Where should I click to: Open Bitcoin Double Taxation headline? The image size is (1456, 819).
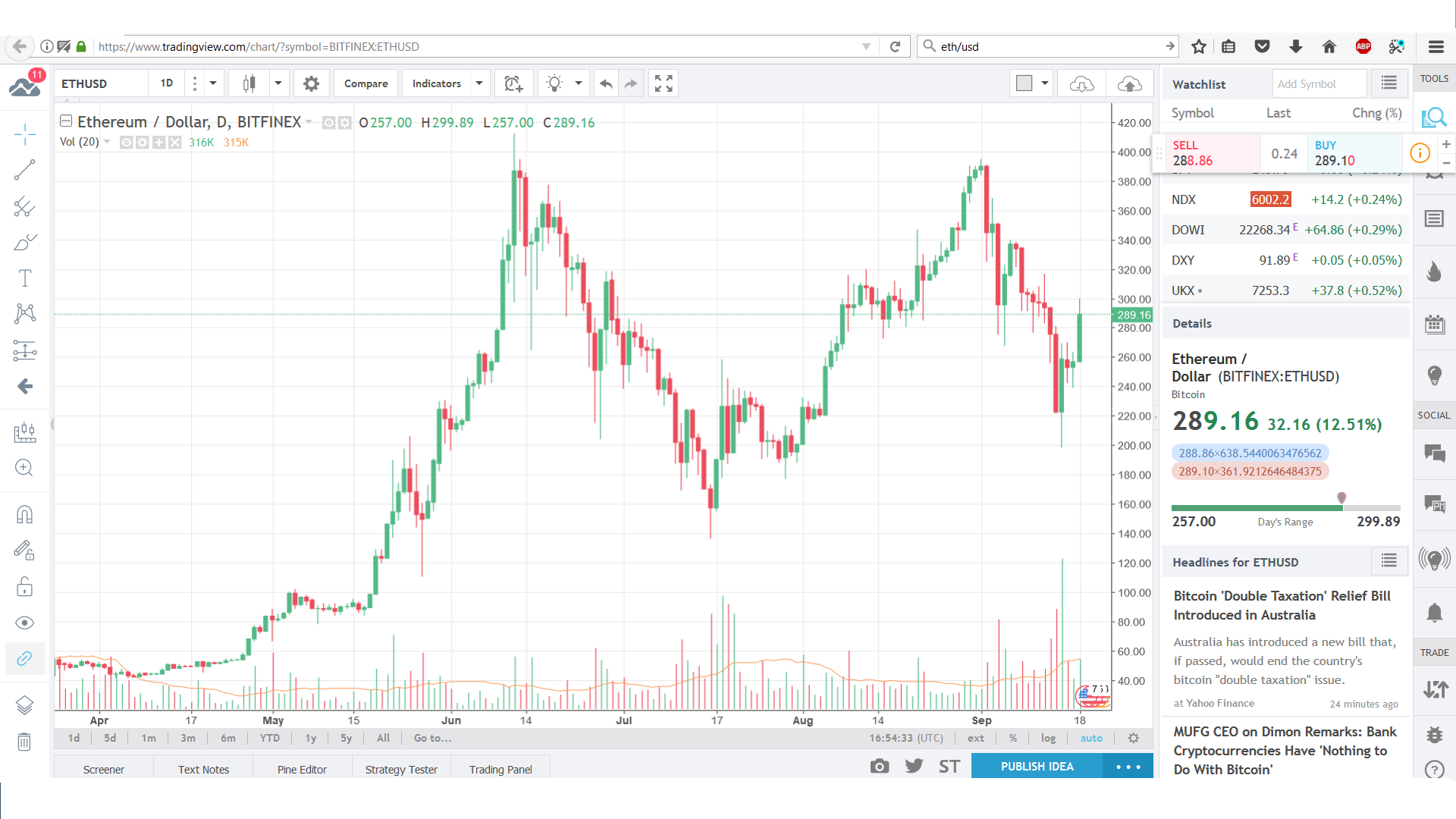[x=1282, y=605]
